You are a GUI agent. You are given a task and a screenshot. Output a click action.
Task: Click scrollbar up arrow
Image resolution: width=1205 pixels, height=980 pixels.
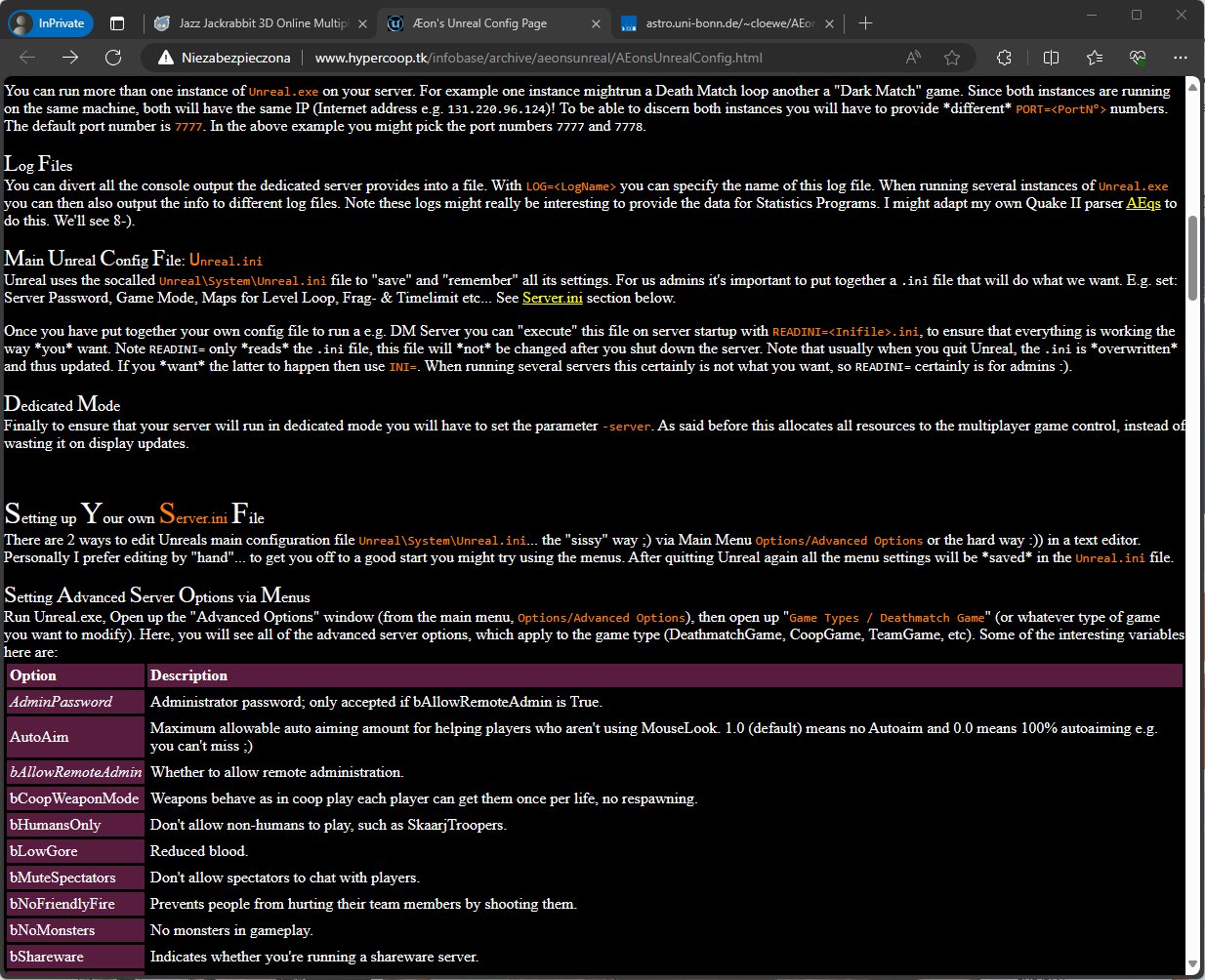click(x=1192, y=86)
